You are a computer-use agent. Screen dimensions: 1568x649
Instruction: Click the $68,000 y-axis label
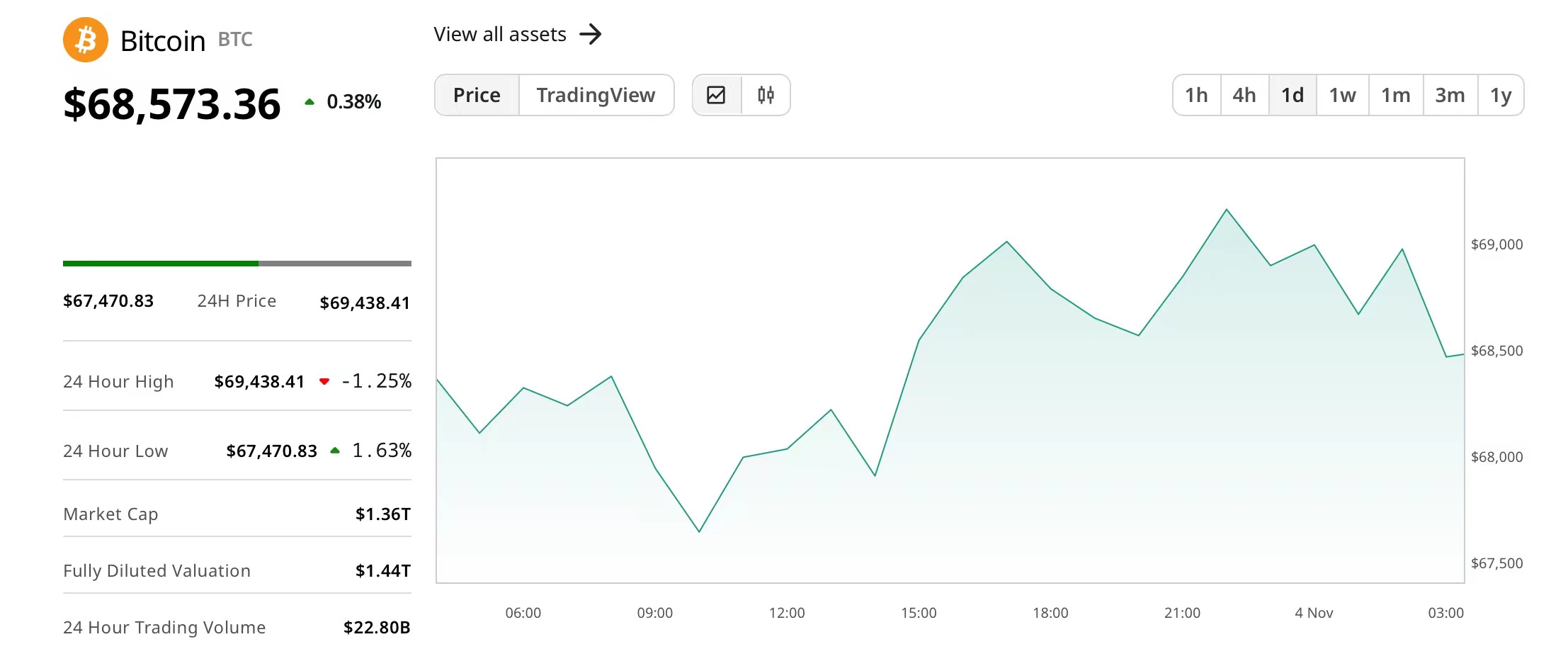tap(1497, 457)
